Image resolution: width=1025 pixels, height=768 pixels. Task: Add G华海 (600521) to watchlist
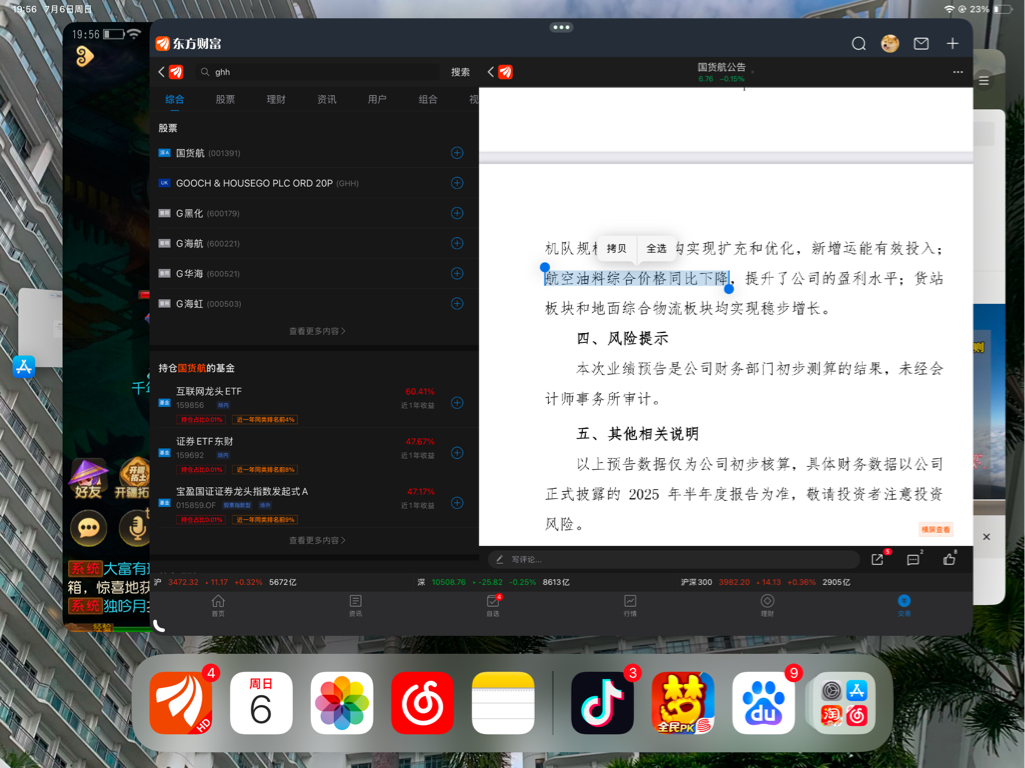[457, 273]
